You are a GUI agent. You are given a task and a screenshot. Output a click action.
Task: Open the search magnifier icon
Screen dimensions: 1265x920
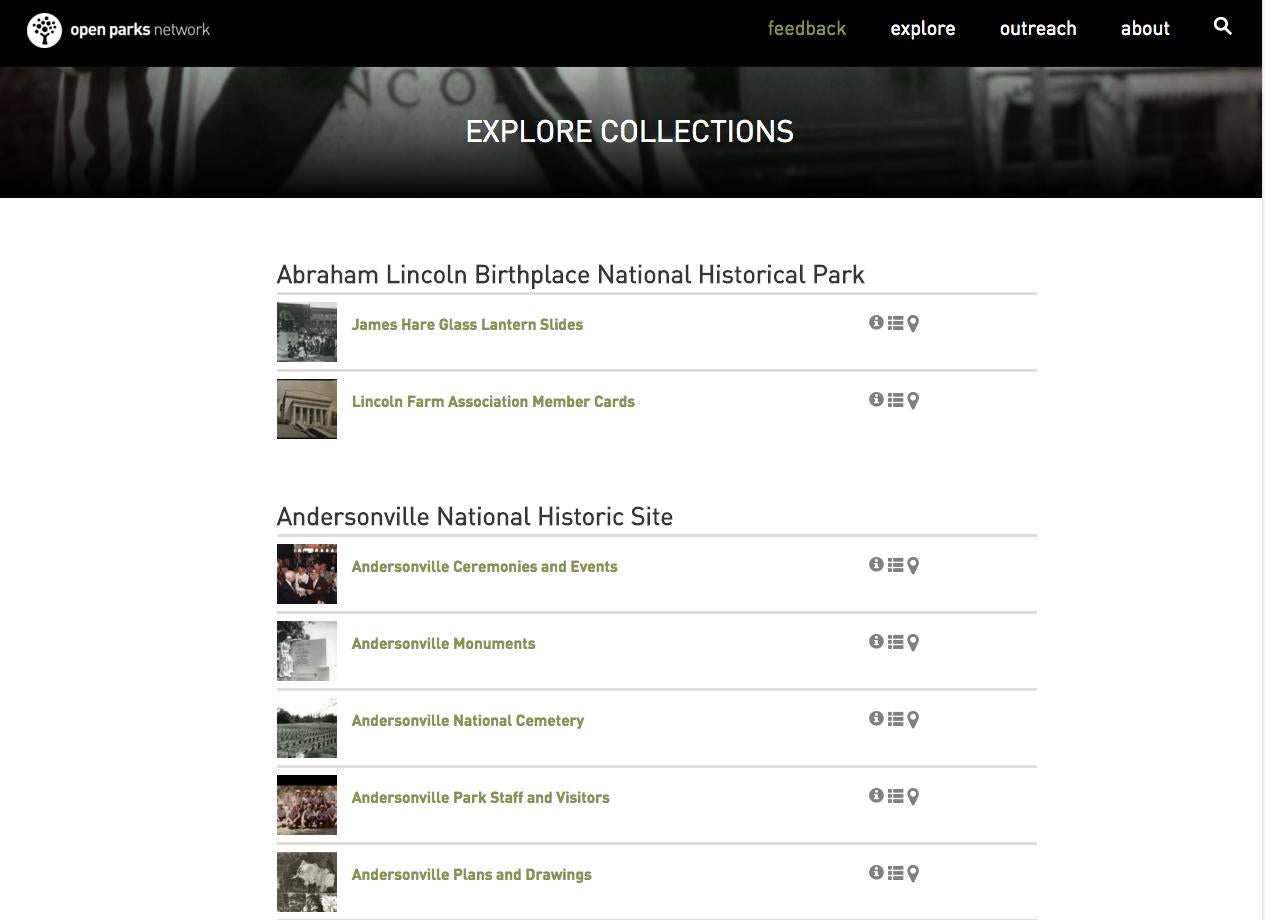click(x=1222, y=27)
